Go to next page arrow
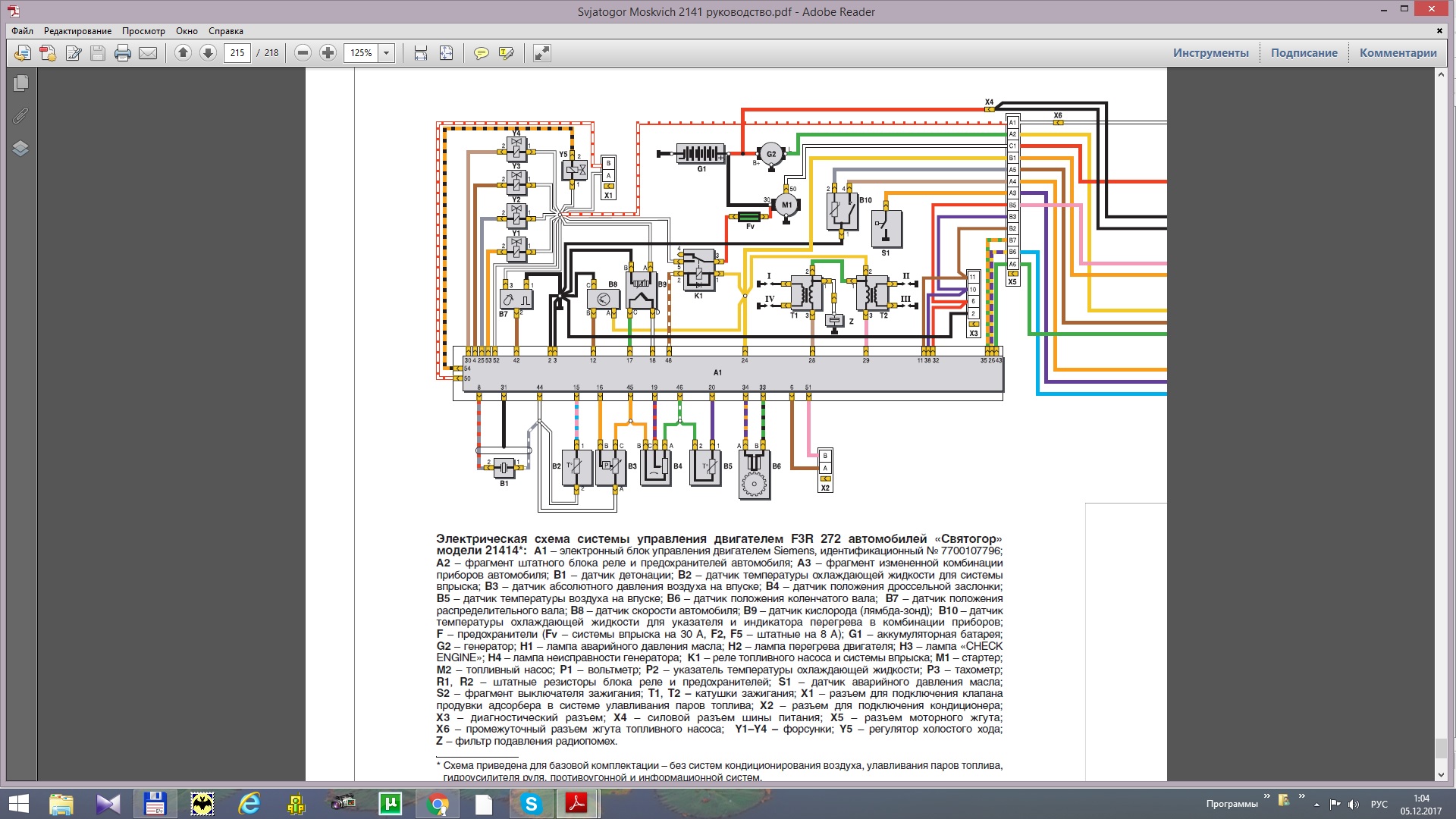Image resolution: width=1456 pixels, height=819 pixels. (x=208, y=53)
